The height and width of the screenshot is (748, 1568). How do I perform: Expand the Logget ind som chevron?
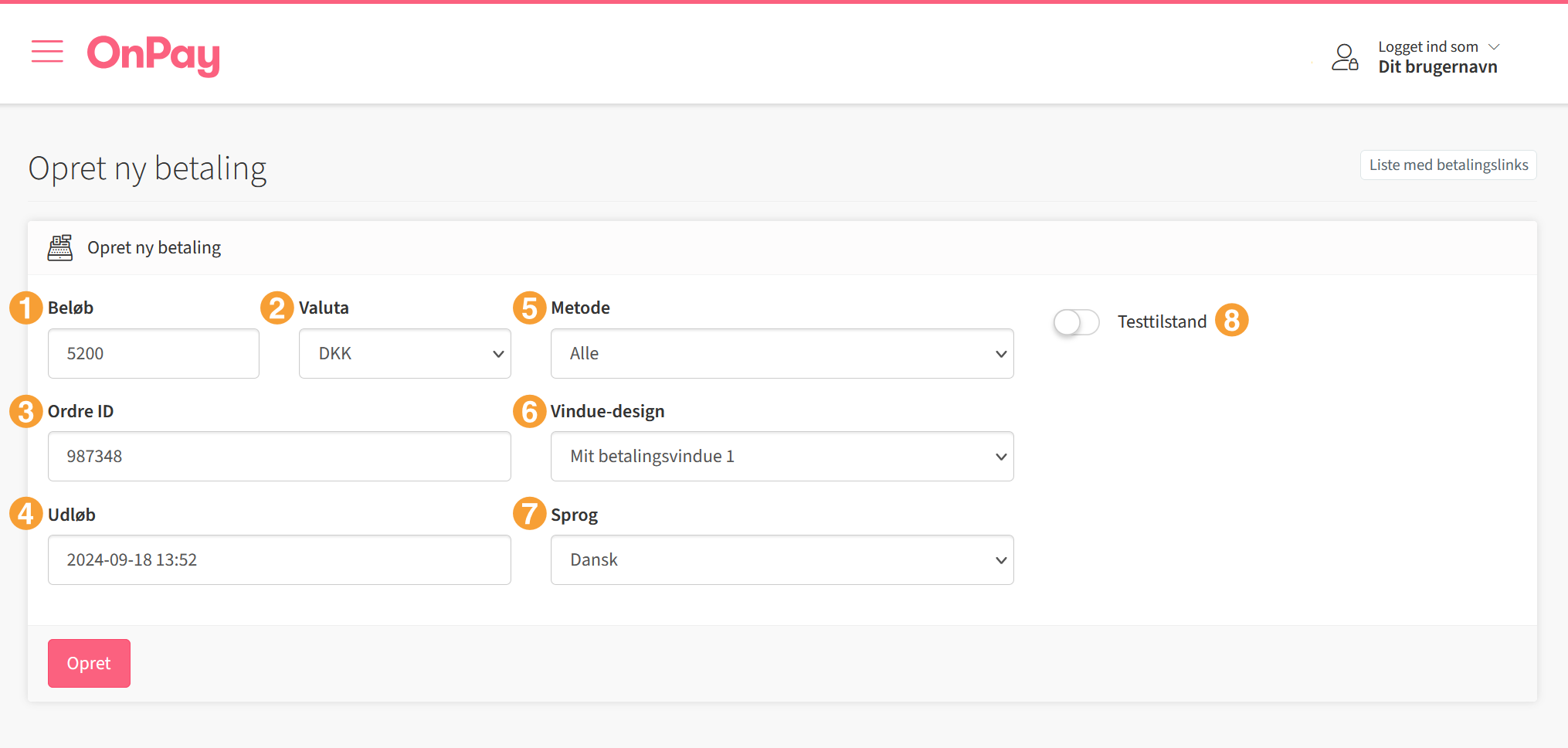tap(1494, 47)
